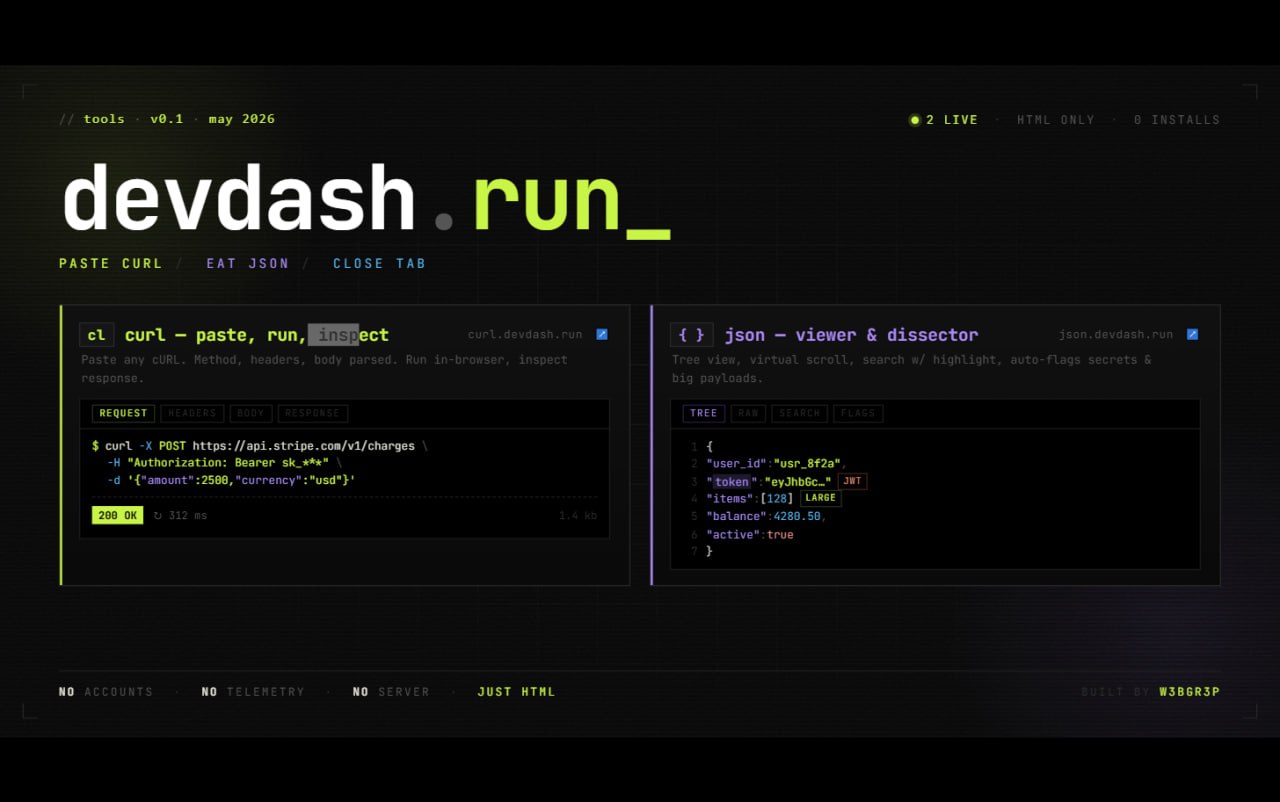Click the "PASTE CURL" tagline text
Image resolution: width=1280 pixels, height=802 pixels.
pyautogui.click(x=111, y=264)
